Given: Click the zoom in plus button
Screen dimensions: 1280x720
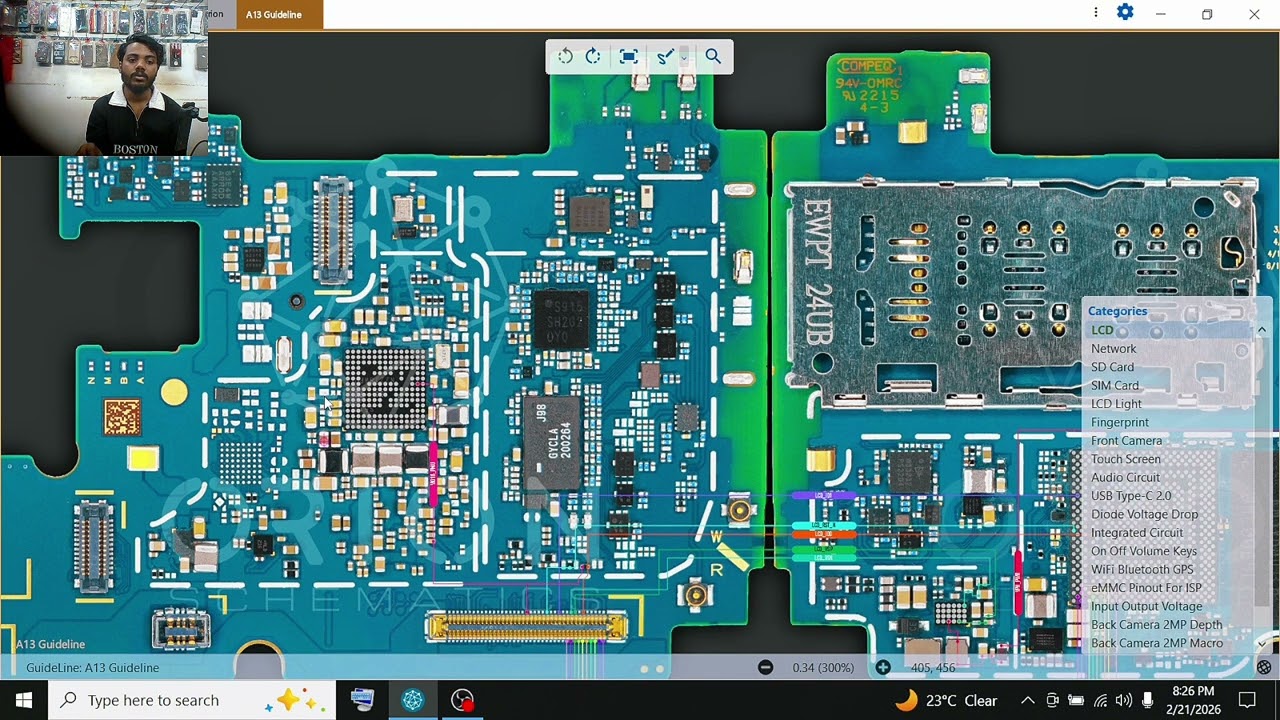Looking at the screenshot, I should (x=883, y=667).
